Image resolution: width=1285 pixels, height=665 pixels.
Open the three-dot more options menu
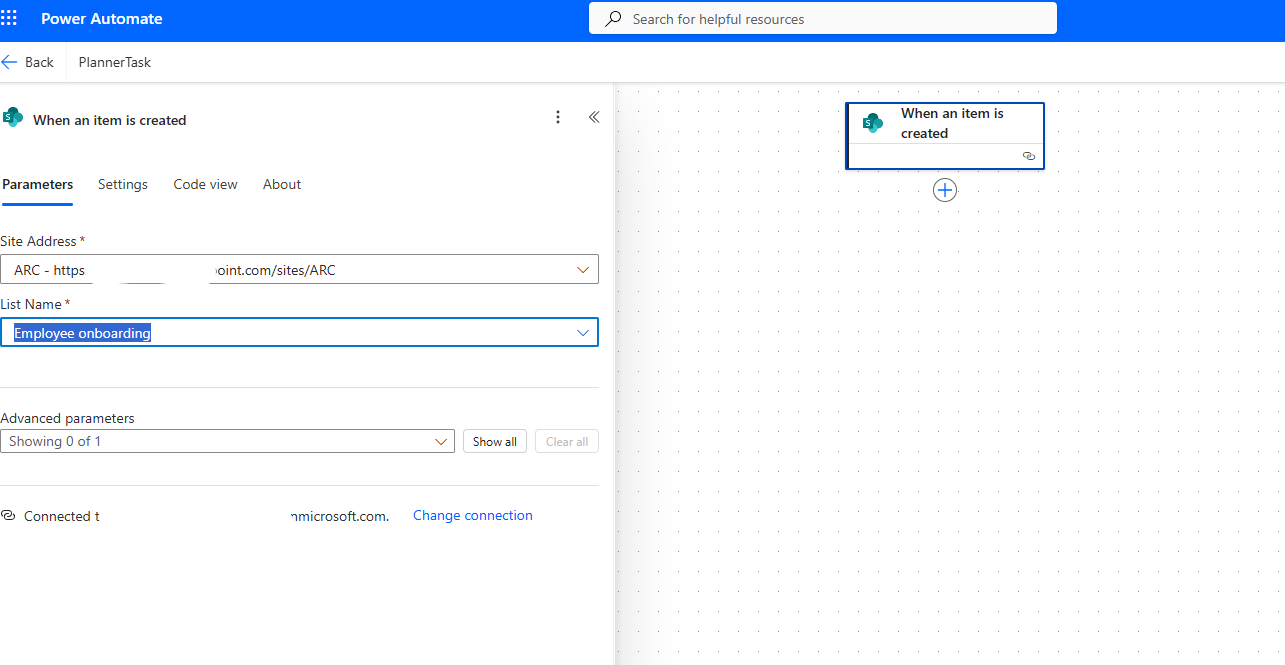tap(558, 118)
